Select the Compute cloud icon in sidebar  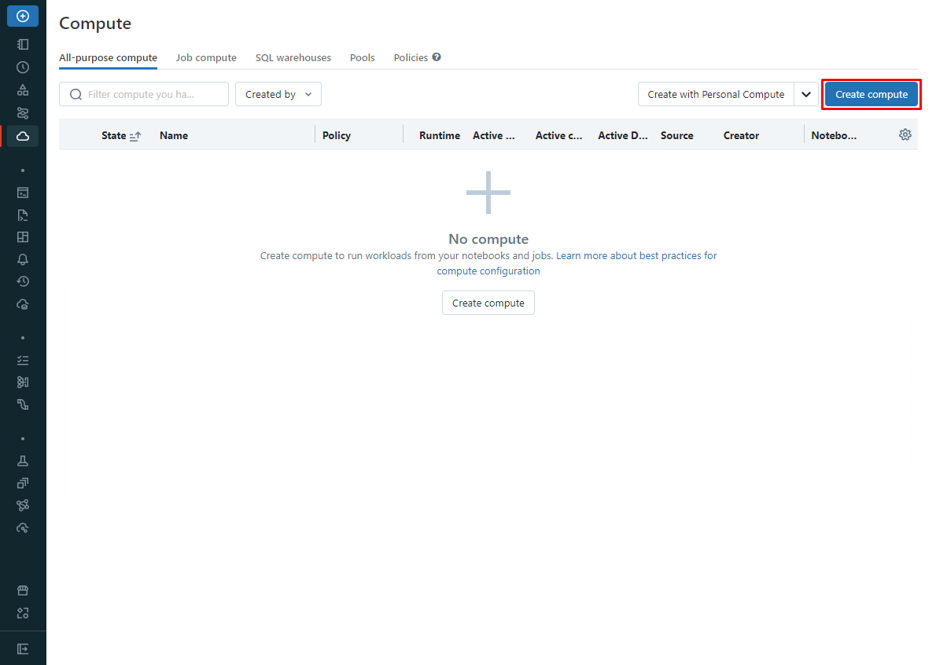pos(23,136)
